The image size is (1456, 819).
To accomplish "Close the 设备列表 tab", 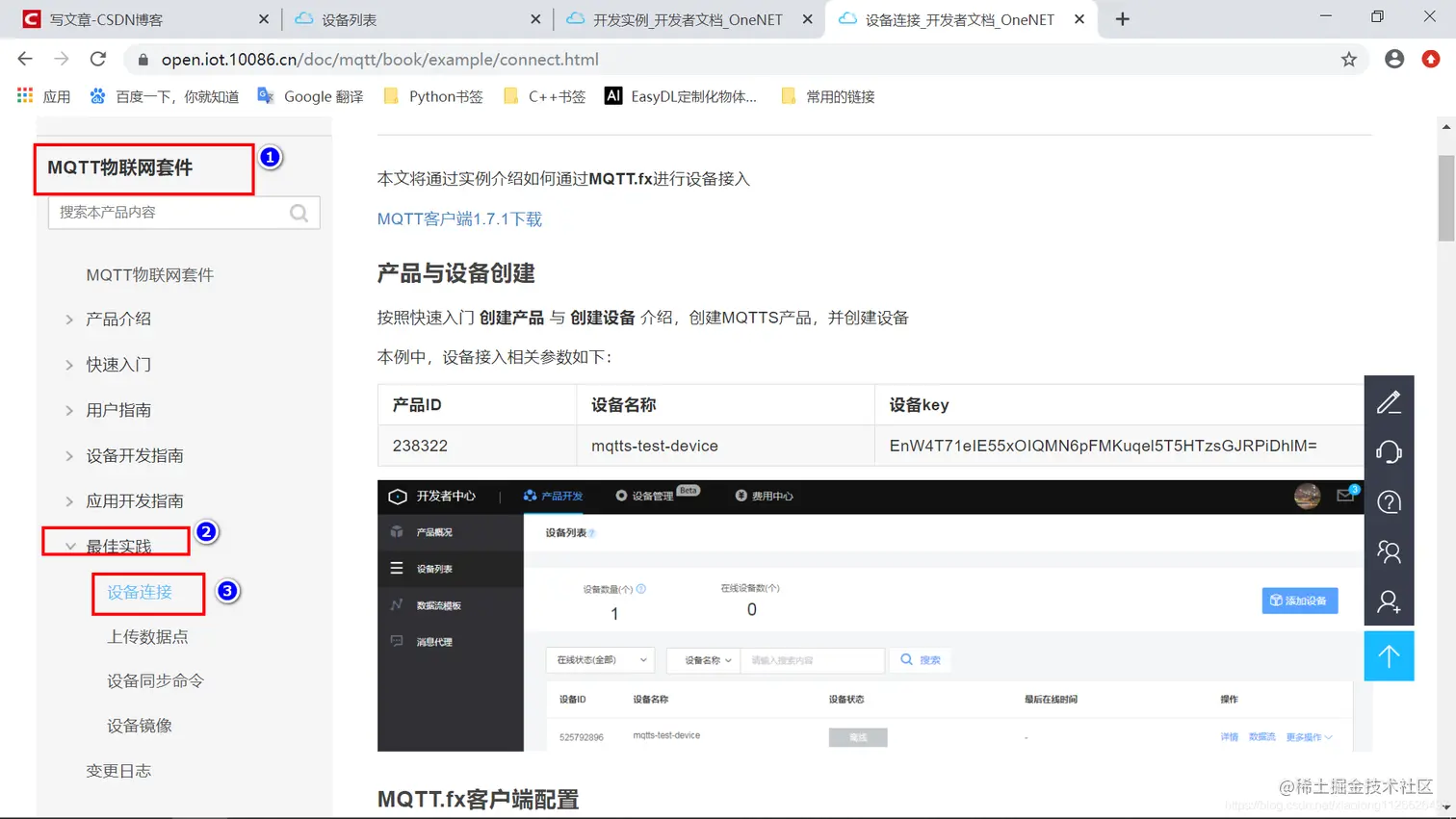I will click(x=535, y=19).
